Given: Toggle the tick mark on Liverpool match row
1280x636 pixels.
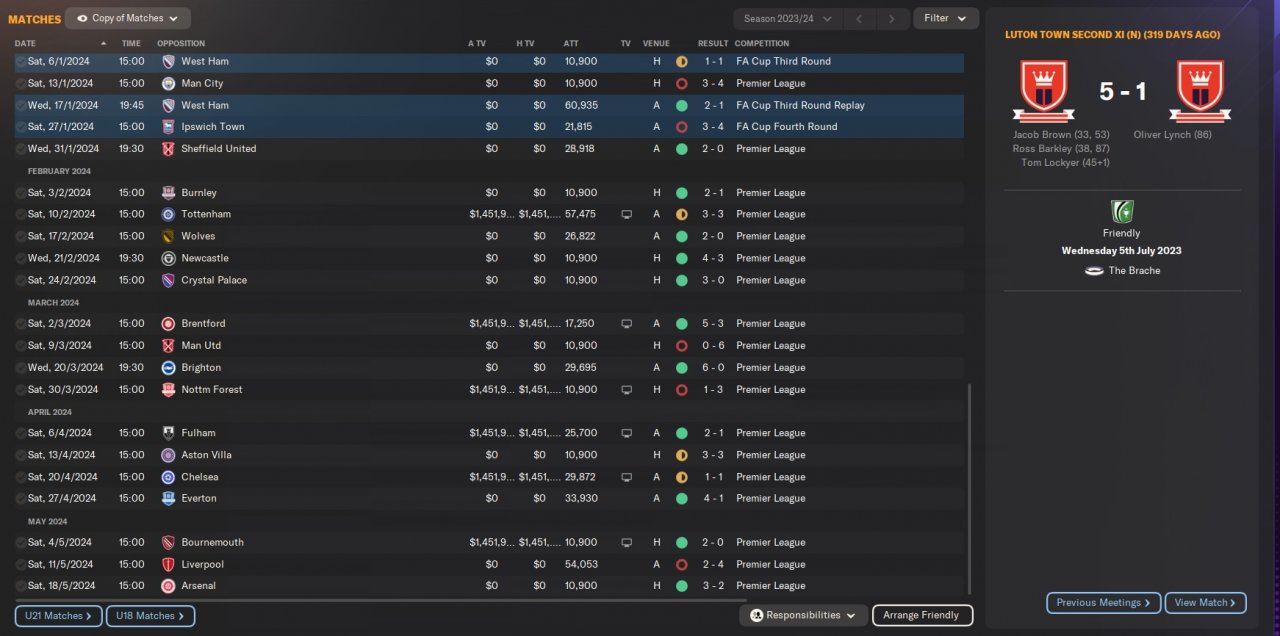Looking at the screenshot, I should [x=20, y=565].
